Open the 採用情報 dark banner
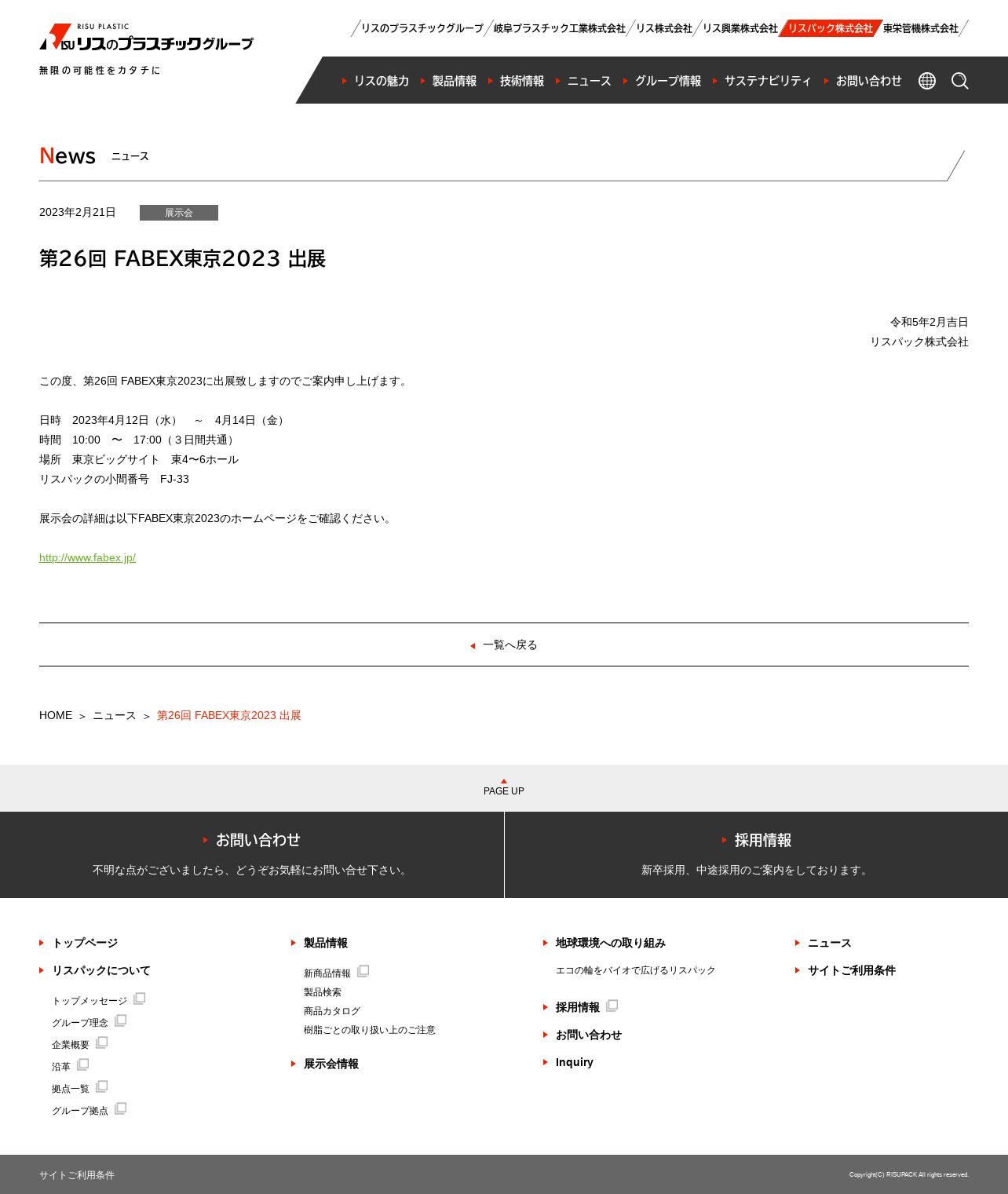This screenshot has width=1008, height=1194. [x=757, y=855]
